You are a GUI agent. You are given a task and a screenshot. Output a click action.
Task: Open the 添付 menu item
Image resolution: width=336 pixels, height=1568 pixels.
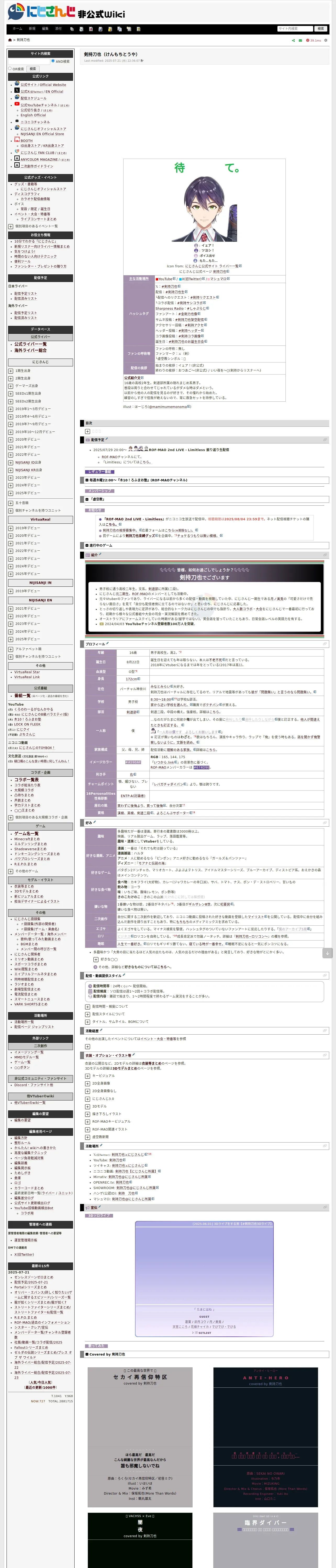(x=59, y=28)
